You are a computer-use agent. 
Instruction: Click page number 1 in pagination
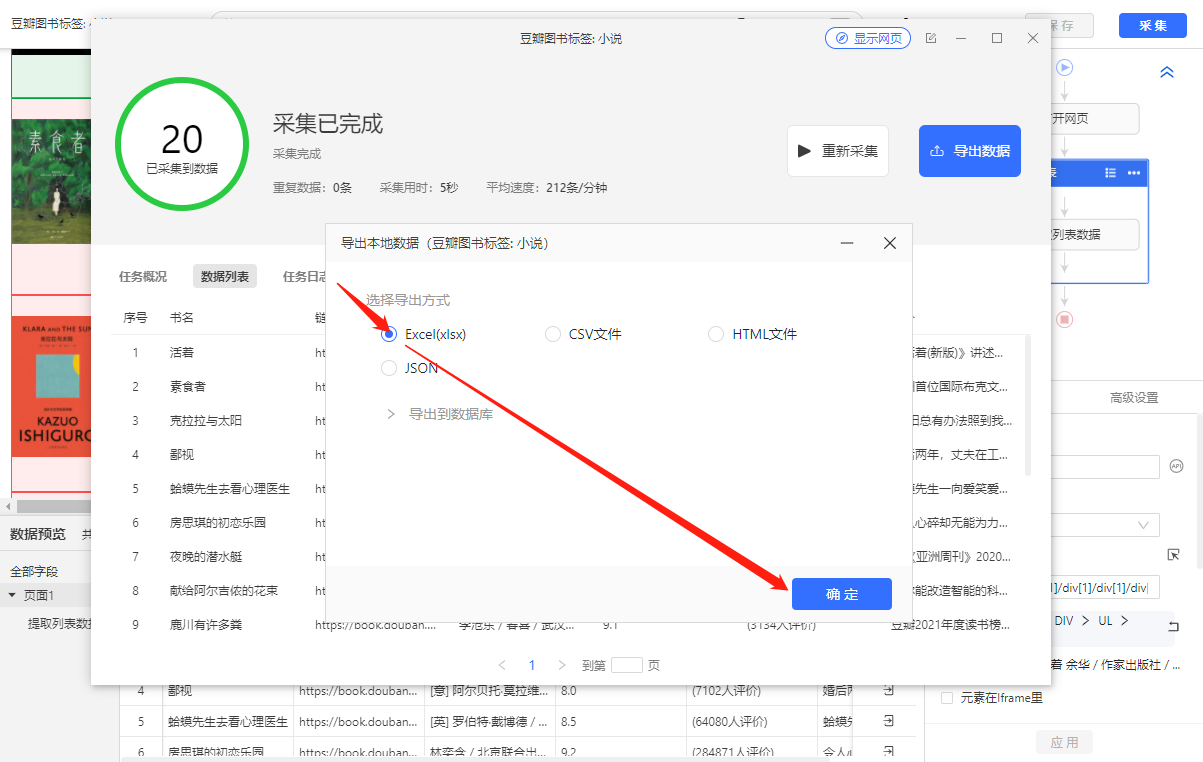[532, 665]
